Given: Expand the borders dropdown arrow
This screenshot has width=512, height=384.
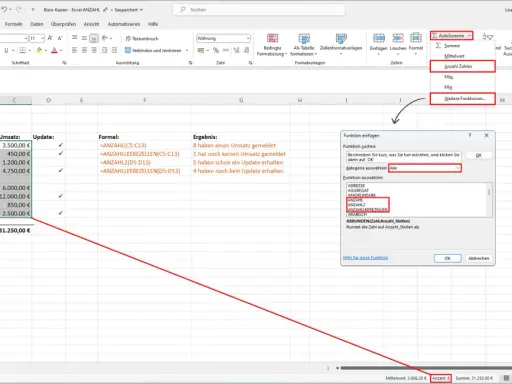Looking at the screenshot, I should pyautogui.click(x=30, y=51).
